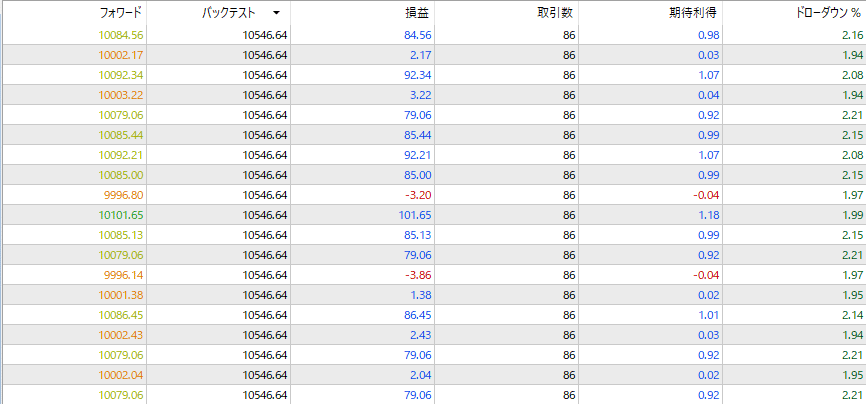
Task: Select forward result 9996.14
Action: click(x=124, y=275)
